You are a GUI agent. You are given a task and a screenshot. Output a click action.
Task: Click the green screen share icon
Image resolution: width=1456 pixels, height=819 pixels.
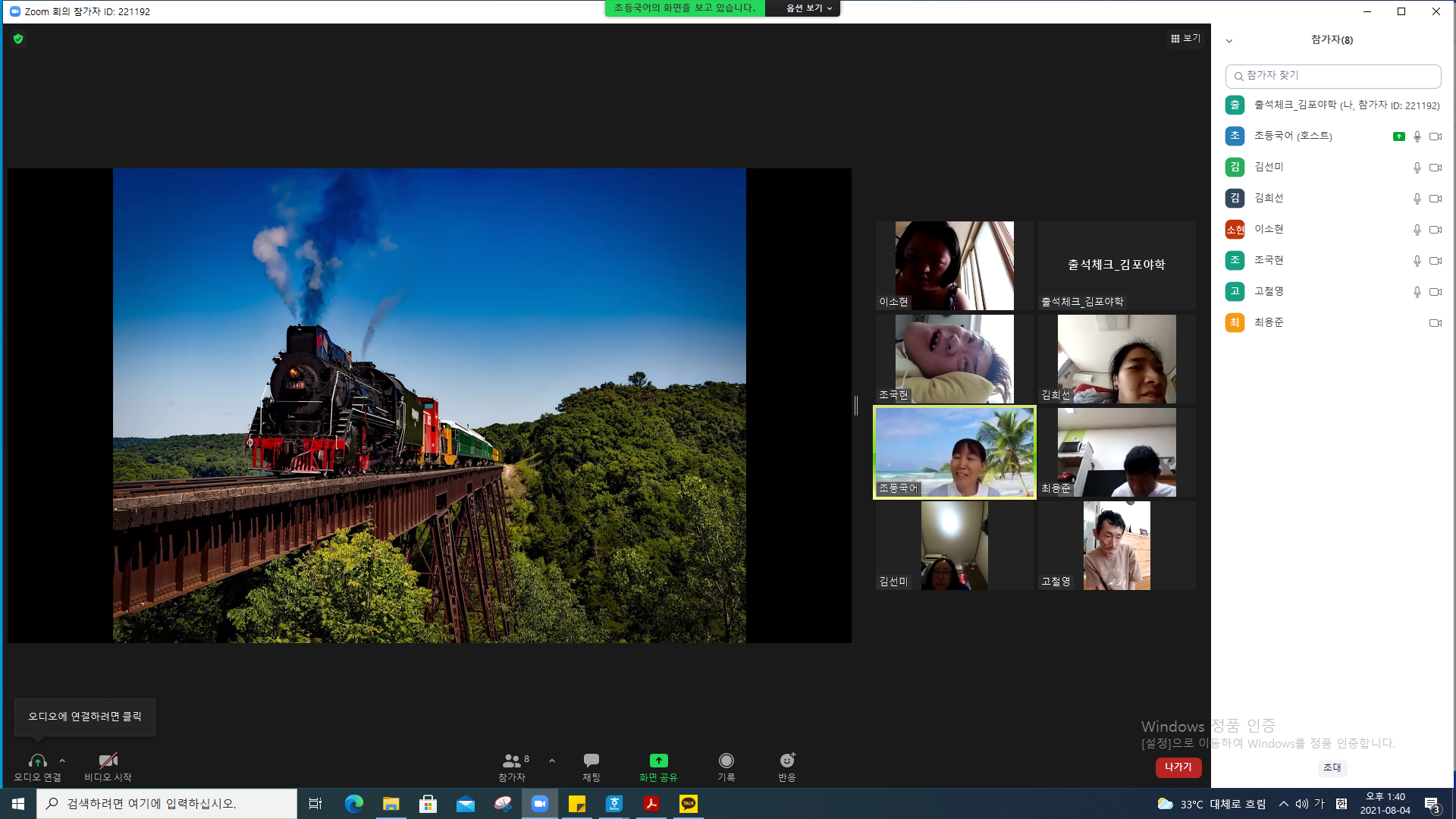(x=658, y=761)
